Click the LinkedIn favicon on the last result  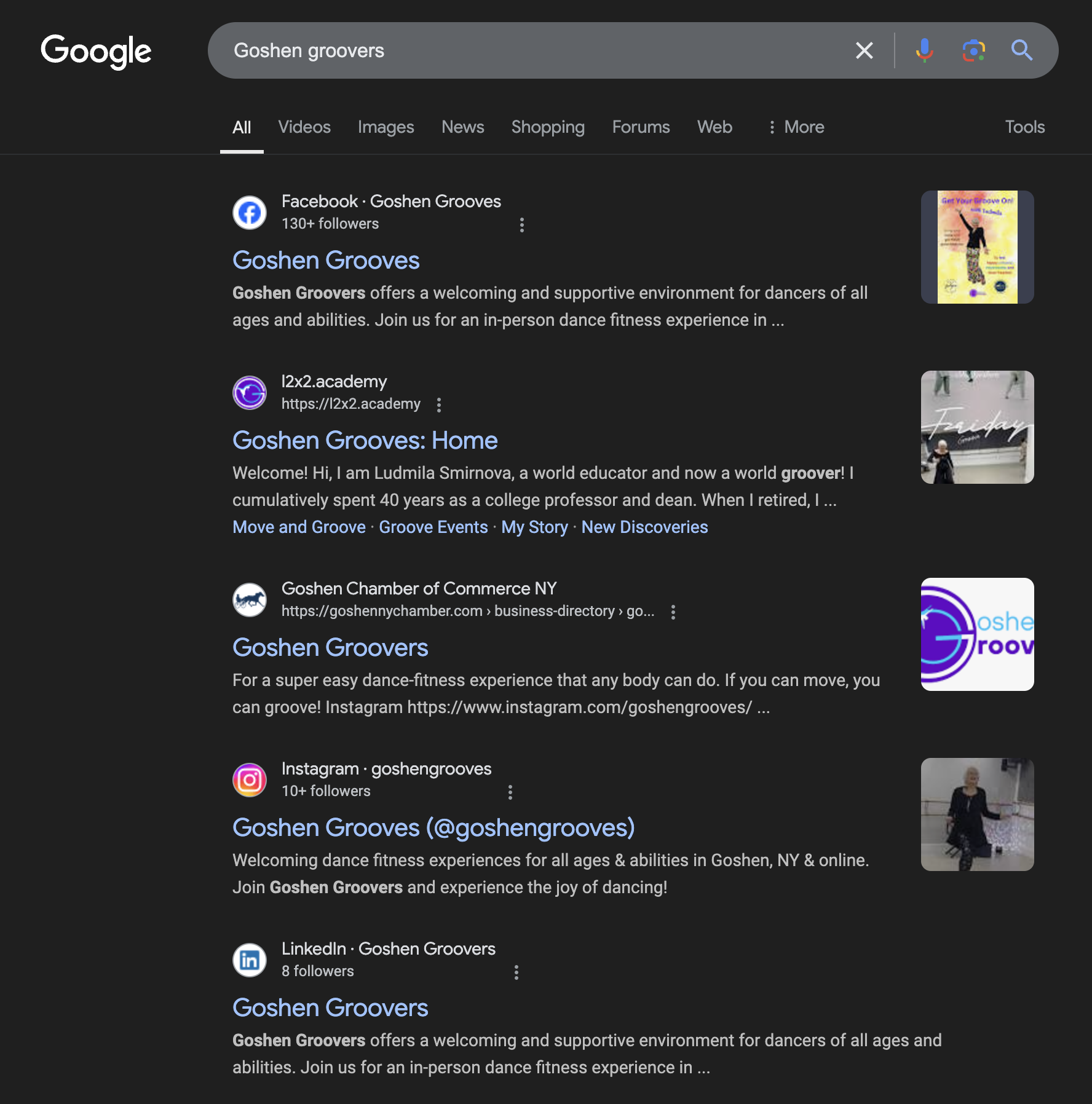(x=250, y=960)
